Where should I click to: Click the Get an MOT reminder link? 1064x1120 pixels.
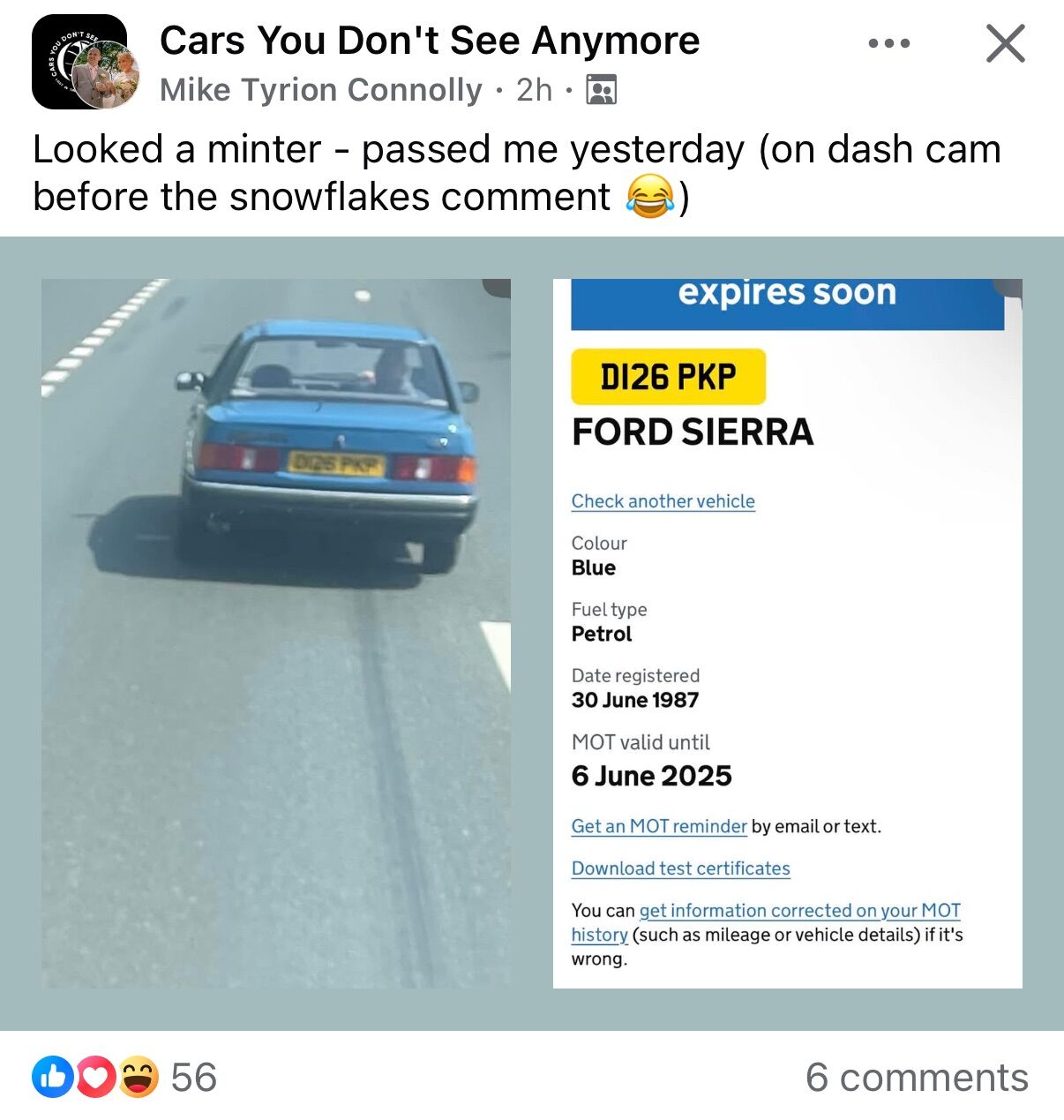(659, 826)
